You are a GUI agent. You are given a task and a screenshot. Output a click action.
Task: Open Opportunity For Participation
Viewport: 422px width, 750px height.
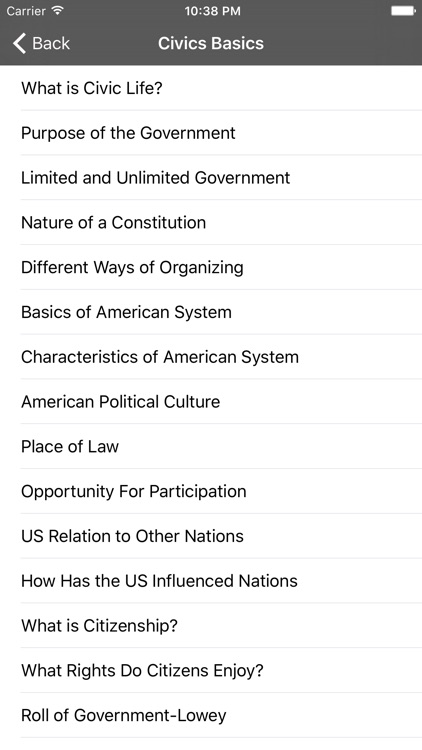[x=211, y=491]
